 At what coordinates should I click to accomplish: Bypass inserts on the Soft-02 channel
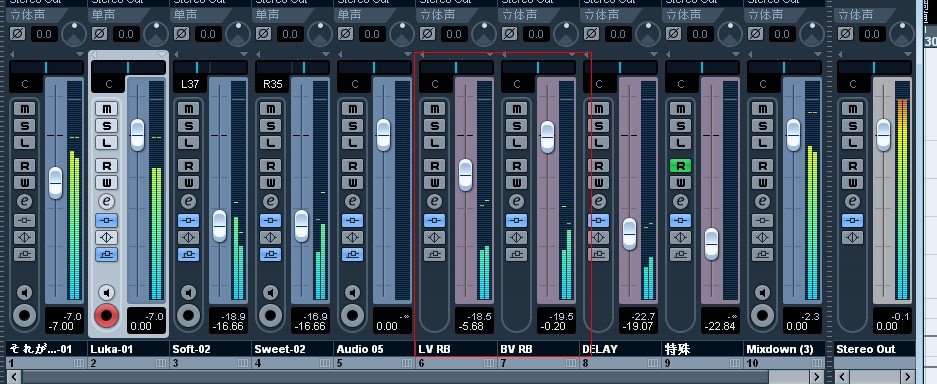[x=188, y=220]
